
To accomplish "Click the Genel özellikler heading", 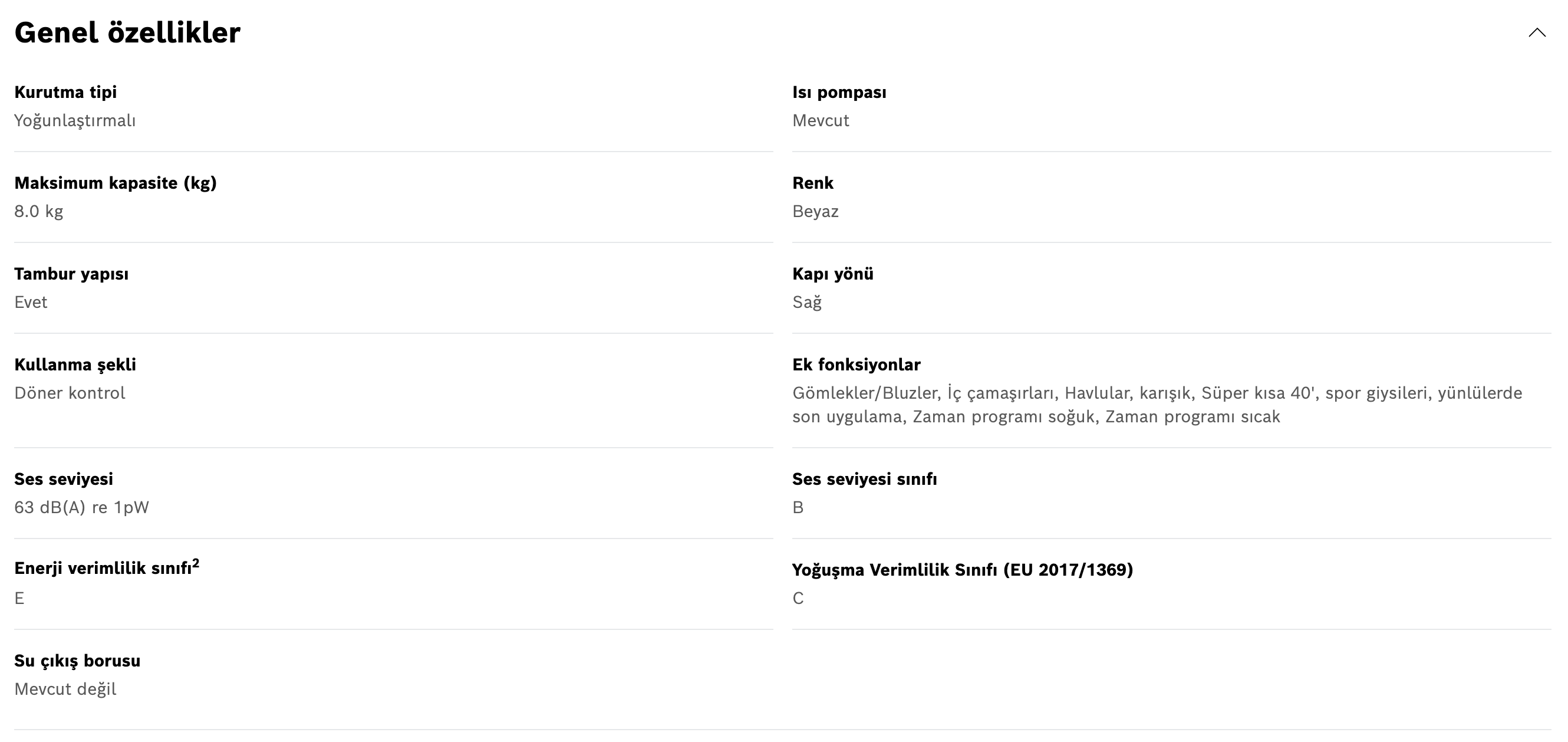I will [127, 33].
